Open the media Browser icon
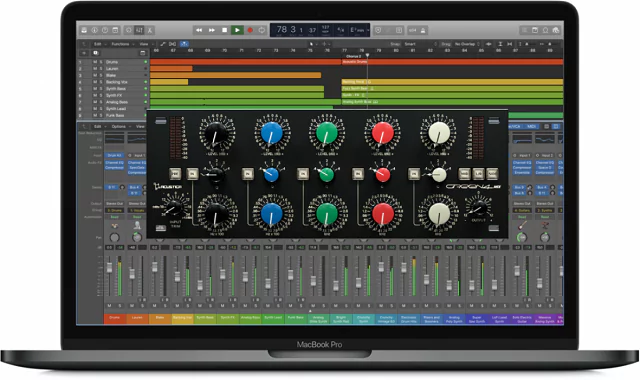 (x=555, y=30)
